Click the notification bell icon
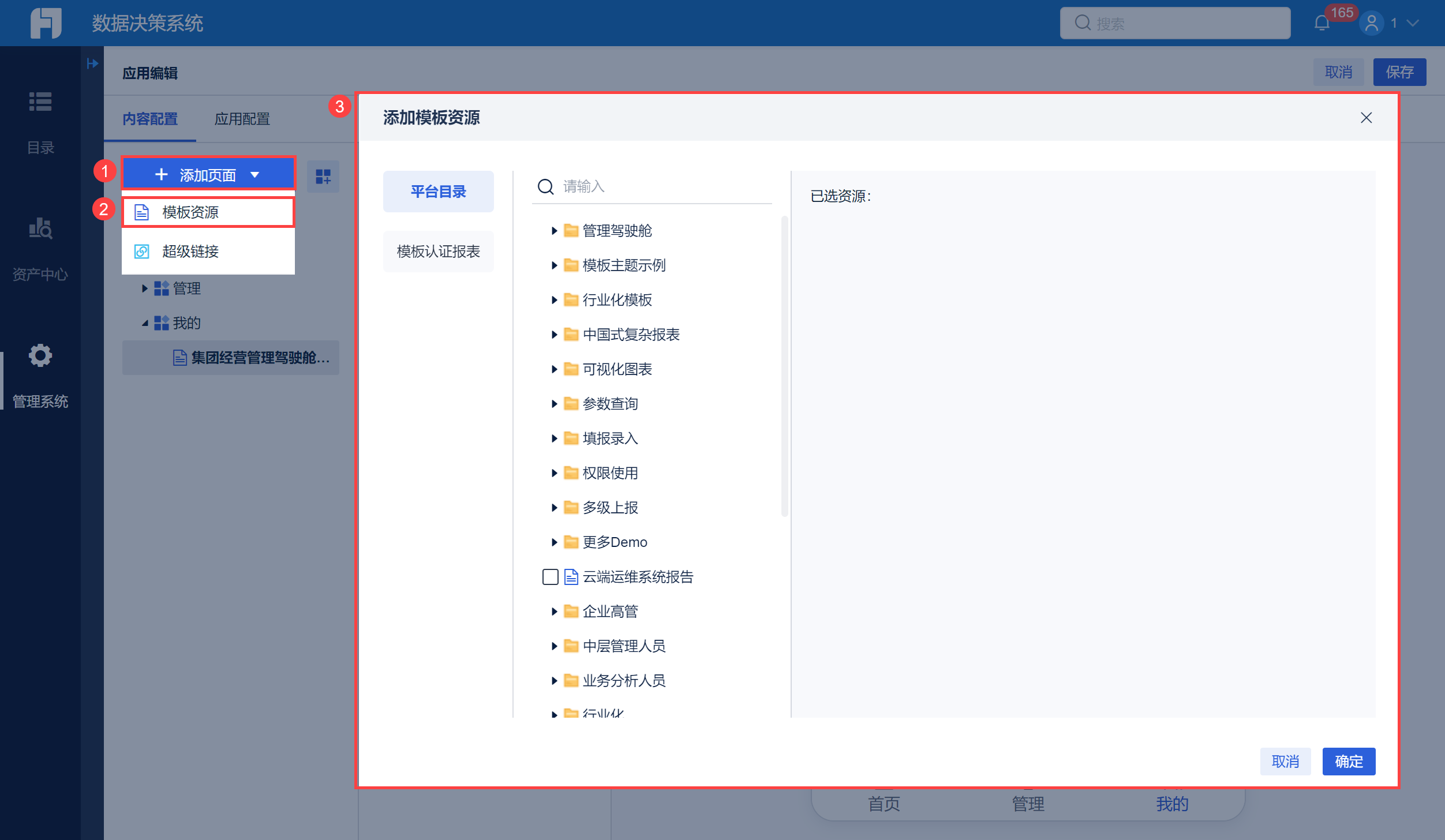 [x=1322, y=24]
